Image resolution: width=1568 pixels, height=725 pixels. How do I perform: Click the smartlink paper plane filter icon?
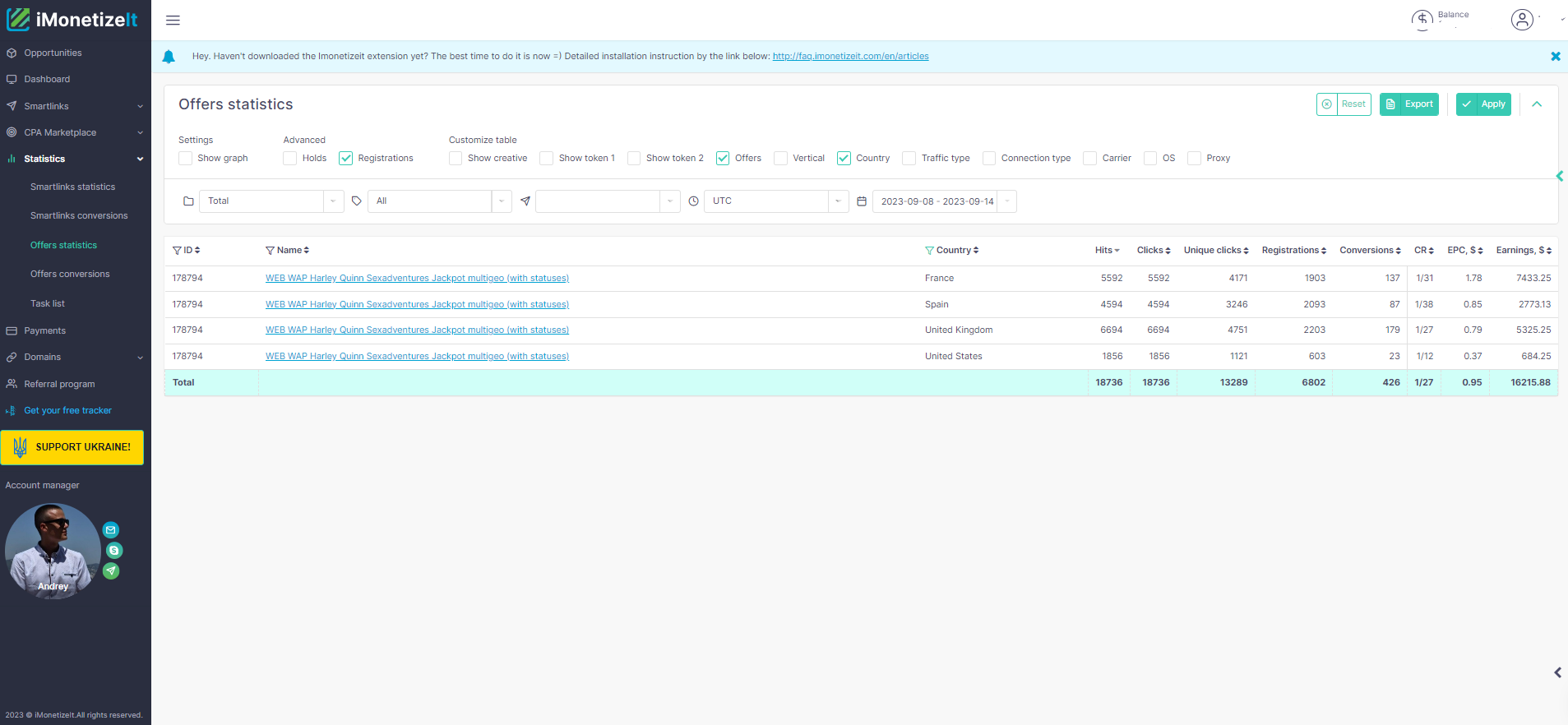tap(525, 201)
